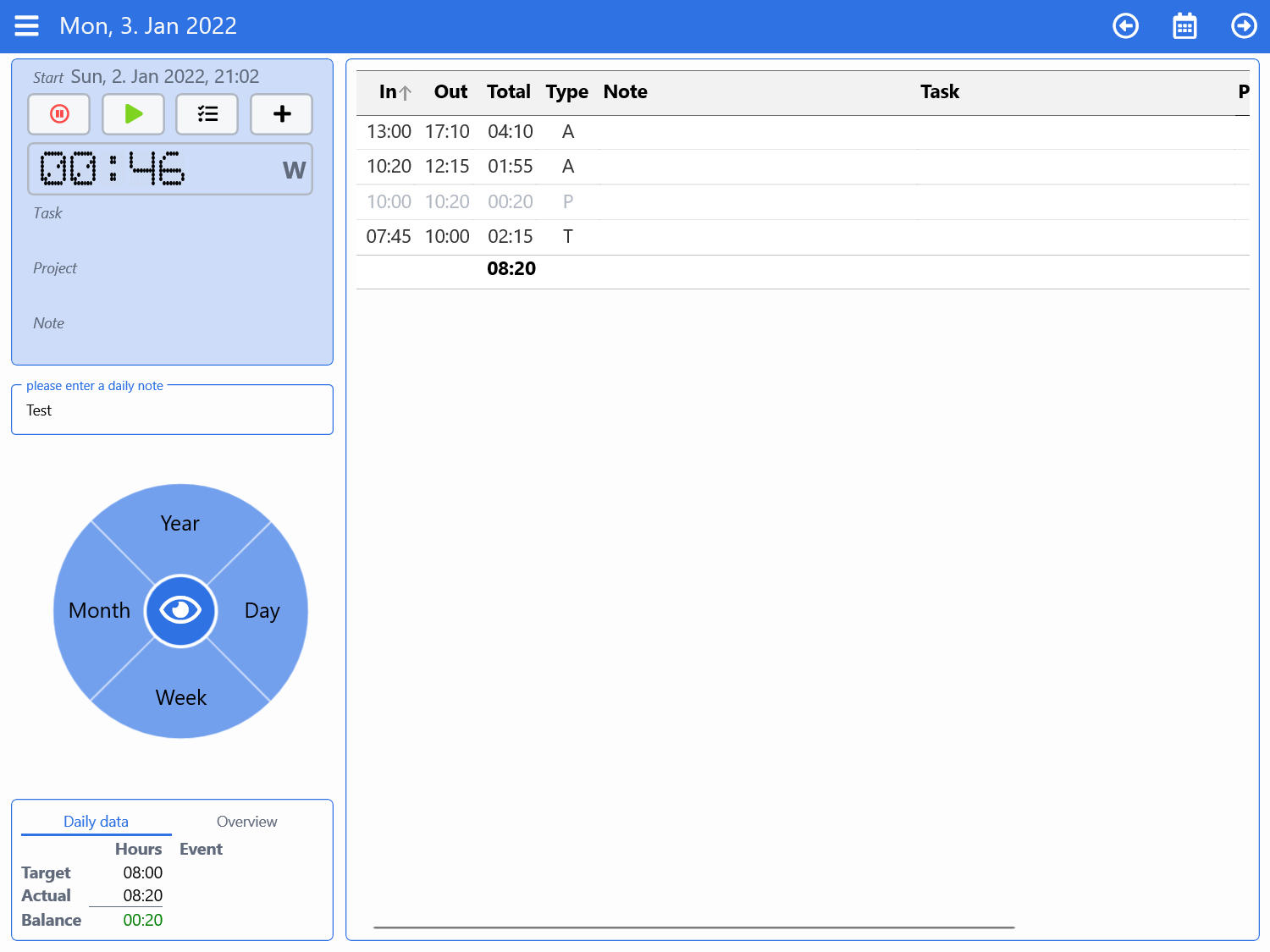Switch to the Daily data tab
This screenshot has width=1270, height=952.
point(97,822)
